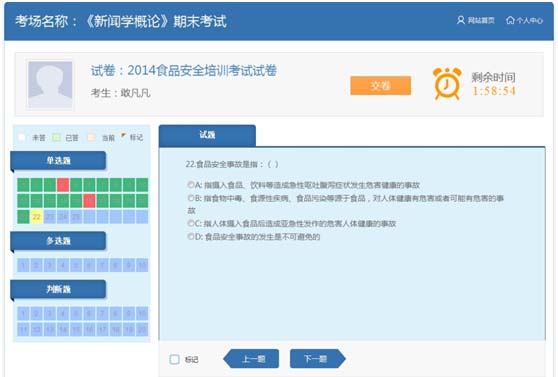Click the orange alarm clock icon
The height and width of the screenshot is (377, 558).
(x=447, y=84)
